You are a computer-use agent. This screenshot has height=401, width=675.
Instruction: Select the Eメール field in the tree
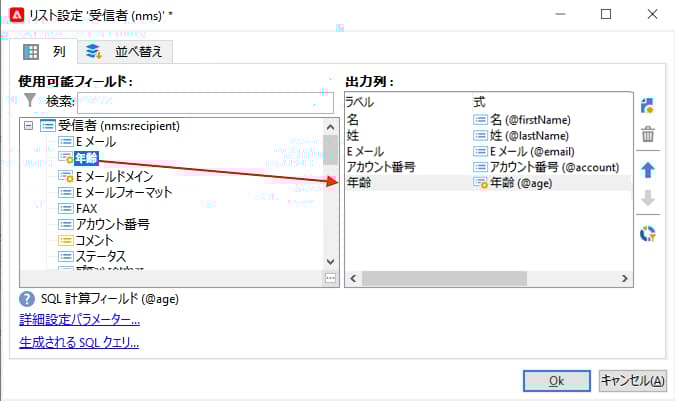[x=96, y=142]
